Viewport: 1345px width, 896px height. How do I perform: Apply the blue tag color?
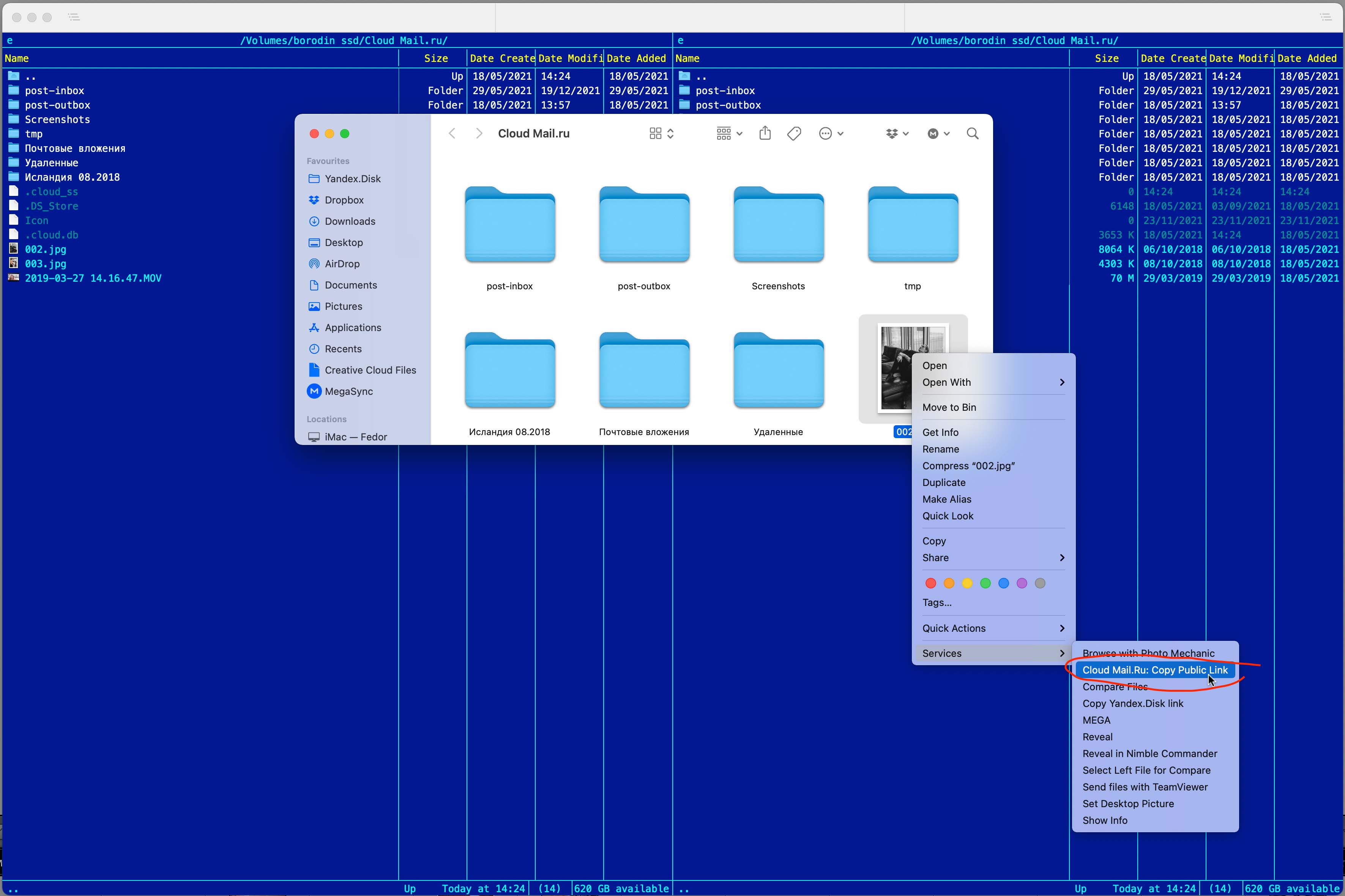(1004, 583)
